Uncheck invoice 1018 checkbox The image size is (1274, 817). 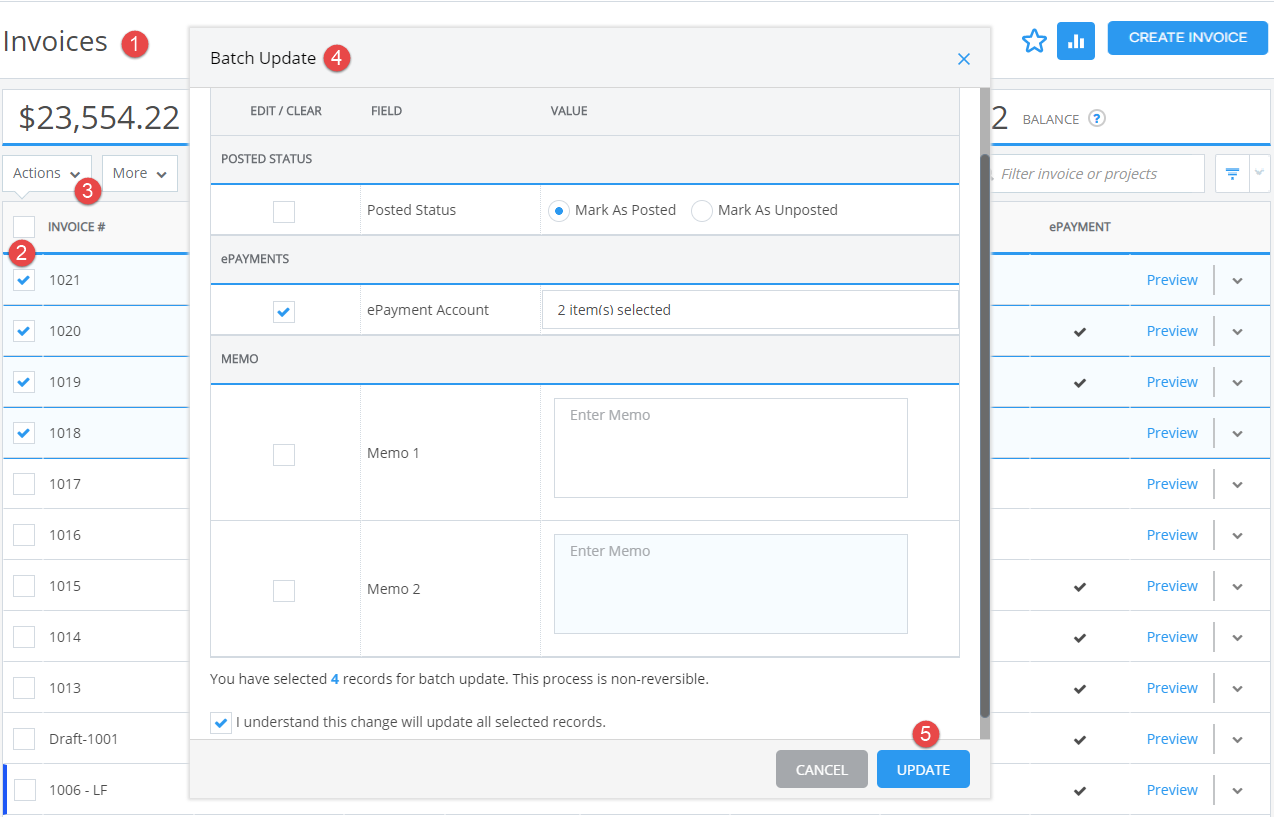click(24, 433)
